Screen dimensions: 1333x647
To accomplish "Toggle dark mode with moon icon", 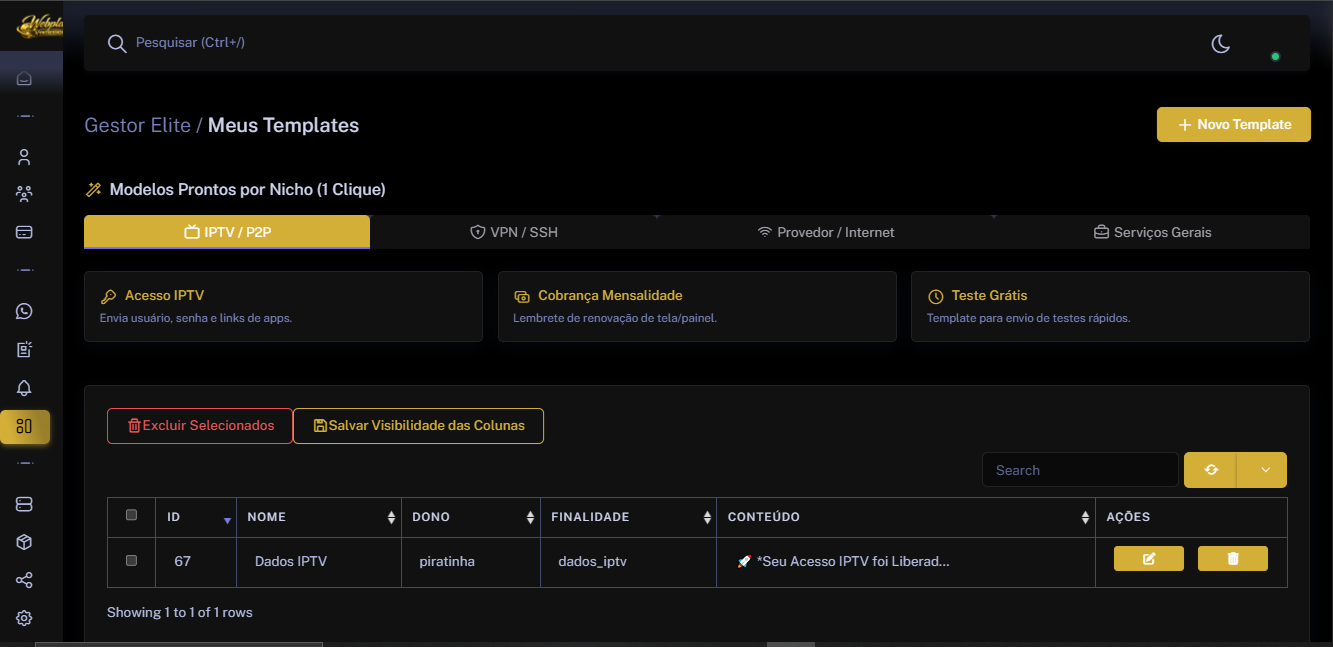I will pos(1220,43).
